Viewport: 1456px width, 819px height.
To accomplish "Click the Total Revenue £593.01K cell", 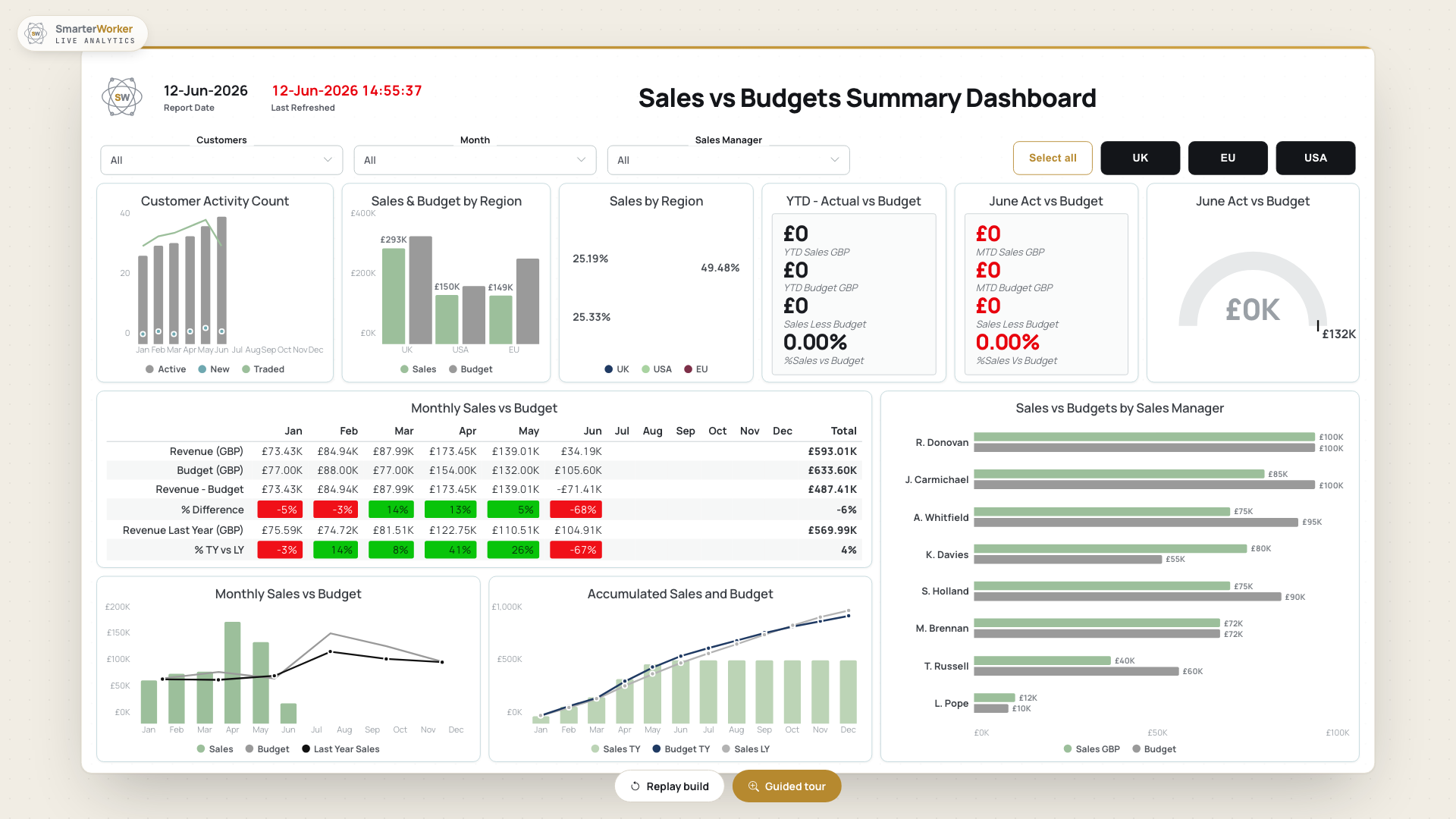I will tap(832, 451).
